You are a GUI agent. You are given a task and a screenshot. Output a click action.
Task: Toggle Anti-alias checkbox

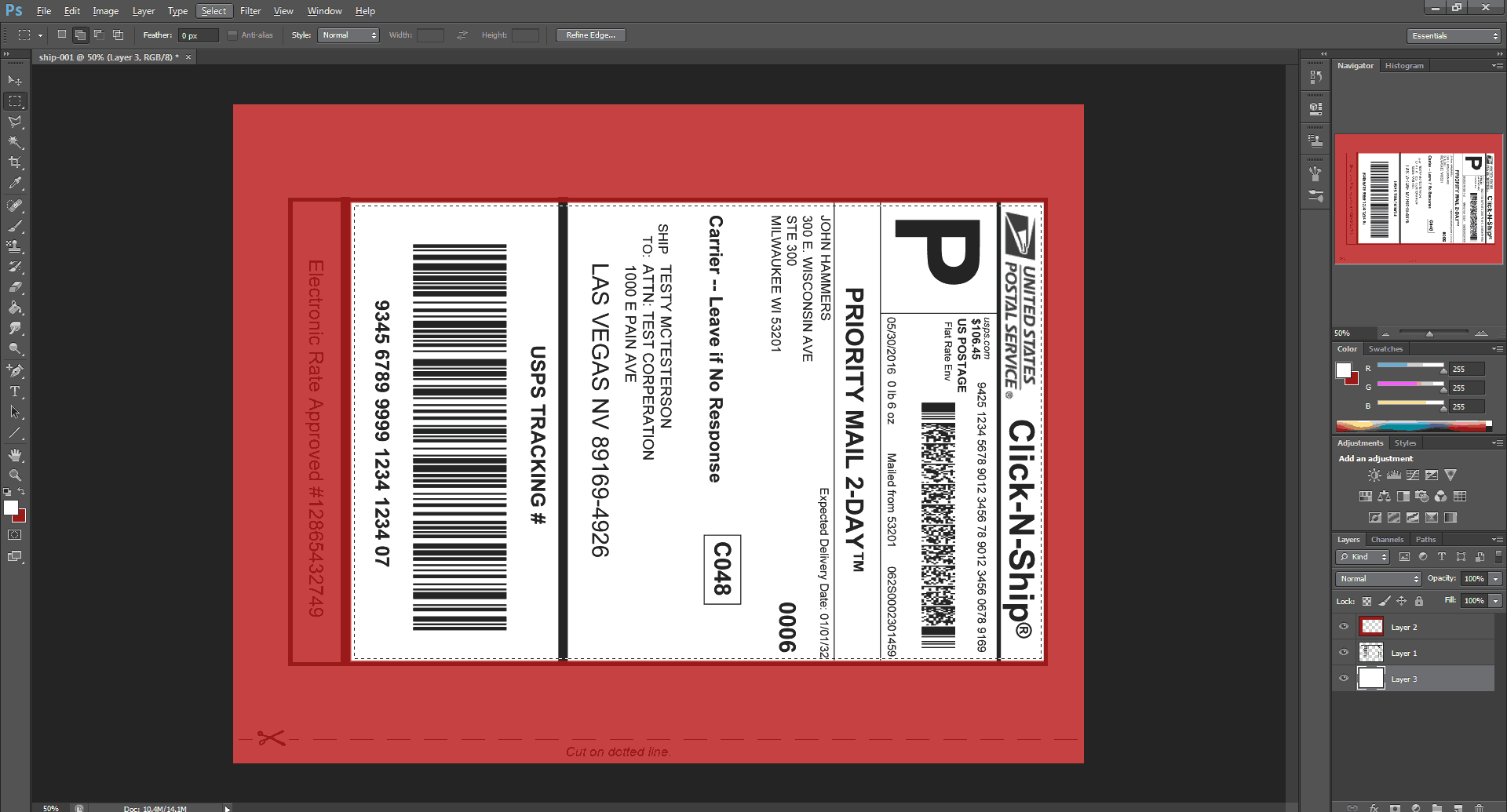(232, 35)
